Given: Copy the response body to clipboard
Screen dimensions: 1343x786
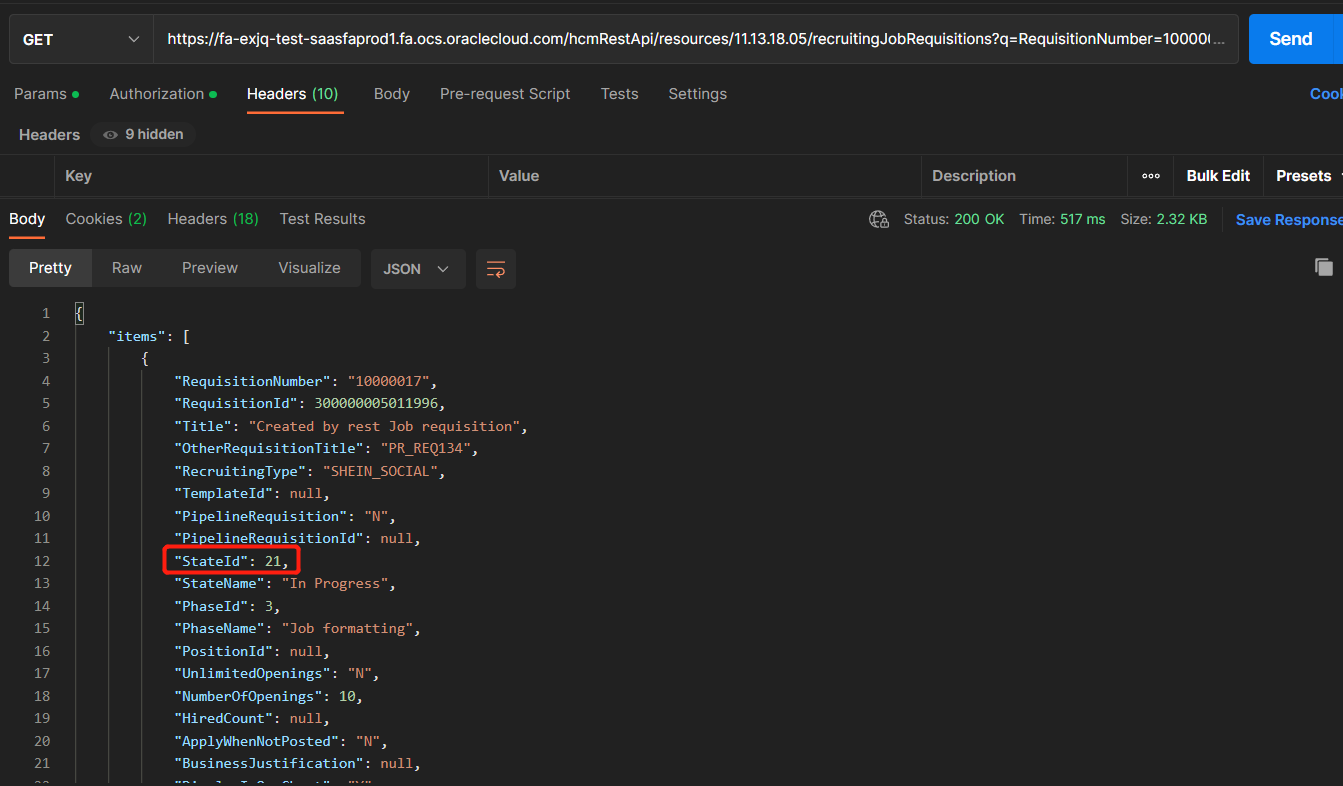Looking at the screenshot, I should pos(1323,268).
